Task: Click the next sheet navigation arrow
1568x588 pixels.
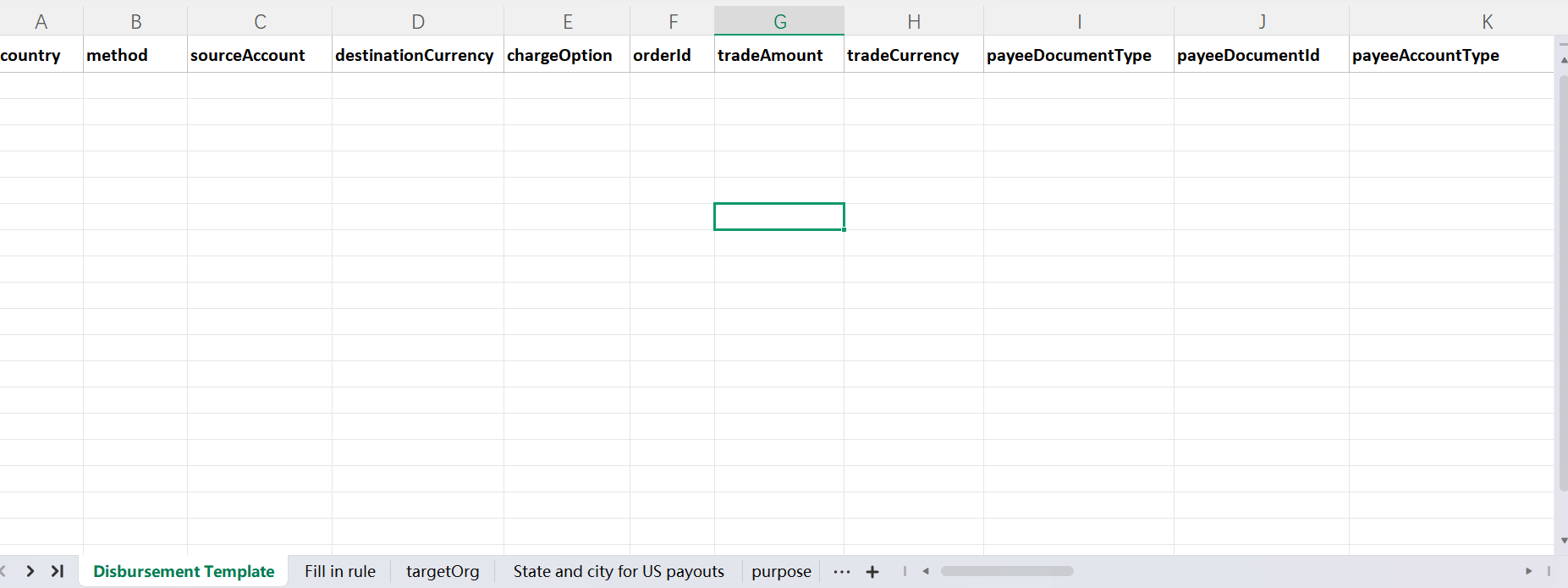Action: pos(30,571)
